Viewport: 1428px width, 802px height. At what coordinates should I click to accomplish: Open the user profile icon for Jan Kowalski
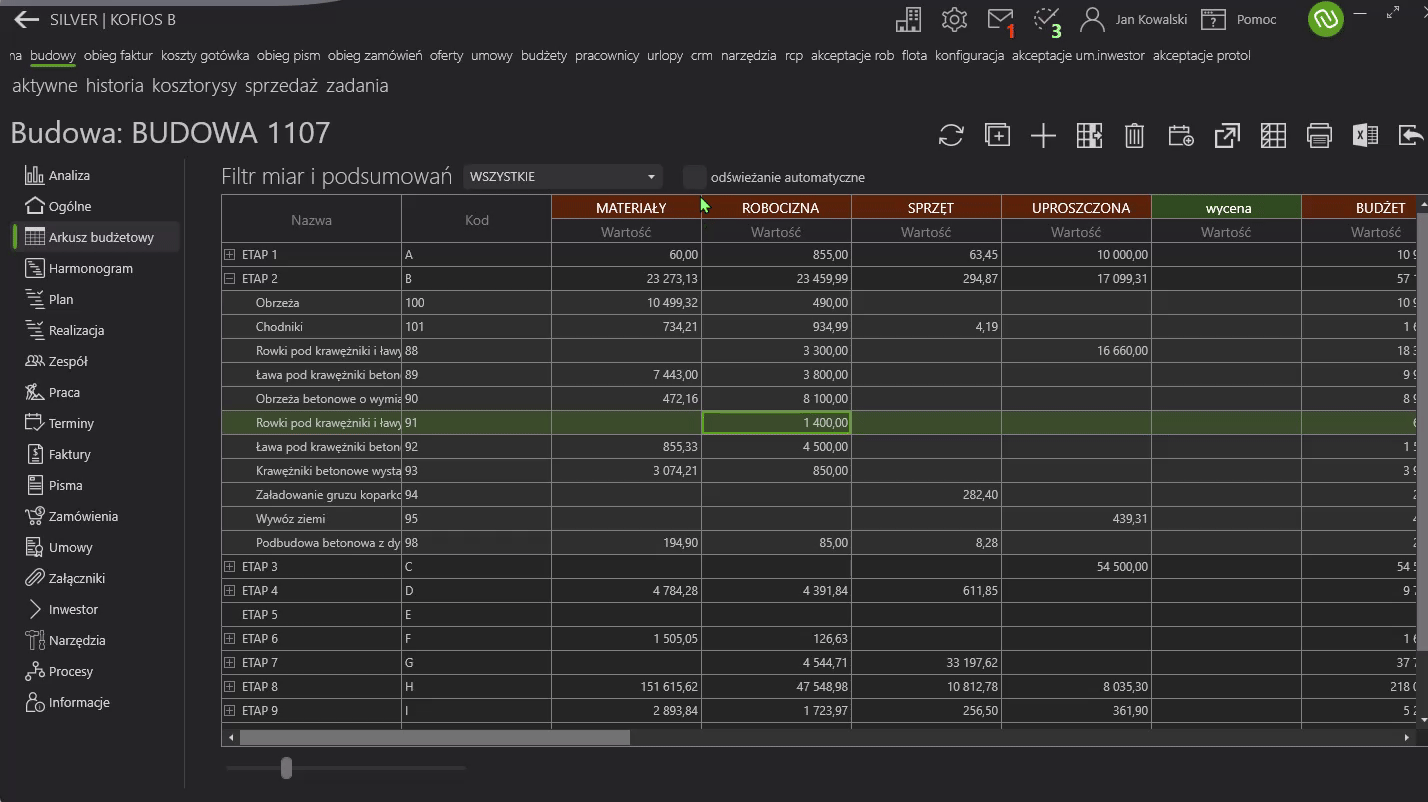point(1092,19)
